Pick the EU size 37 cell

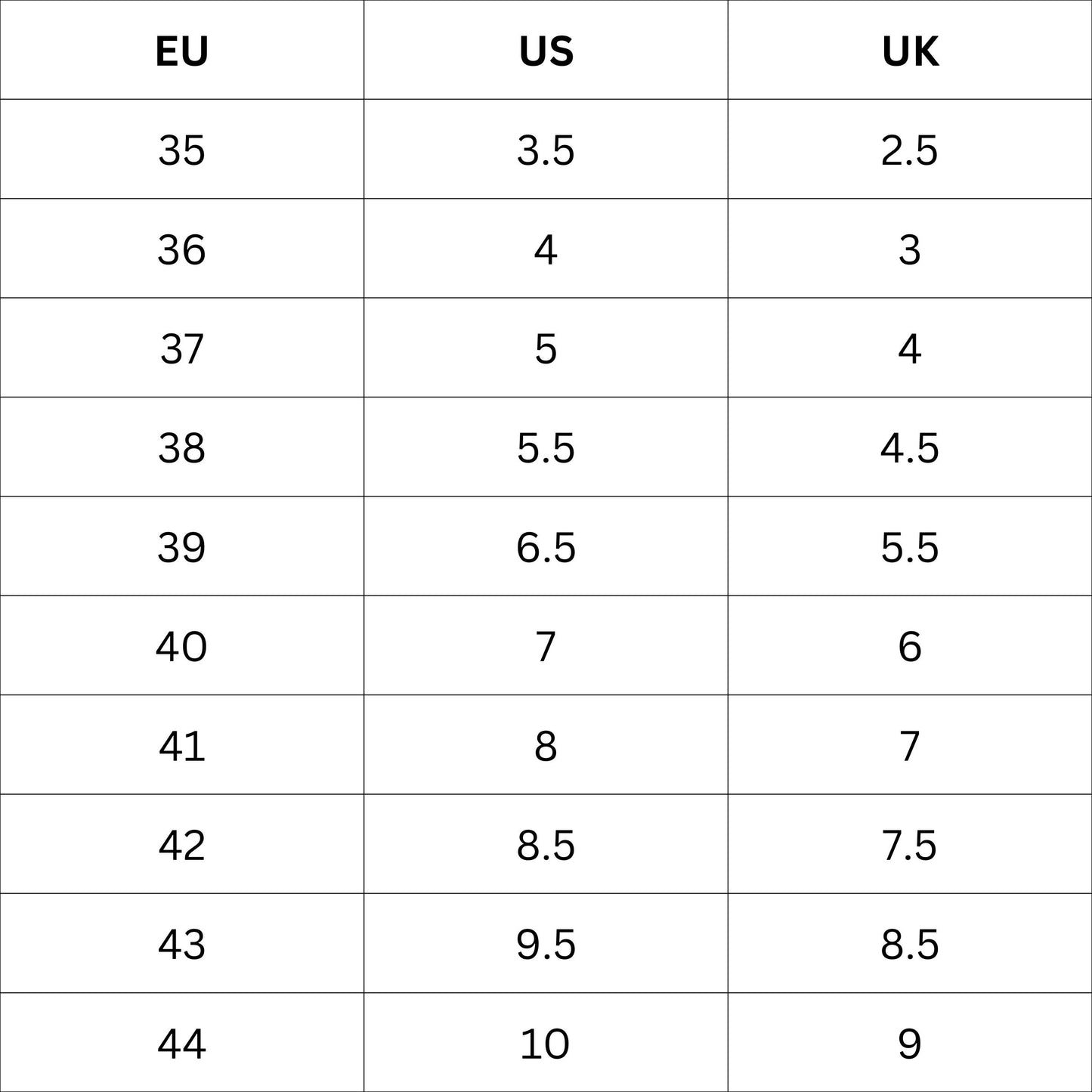(x=181, y=348)
